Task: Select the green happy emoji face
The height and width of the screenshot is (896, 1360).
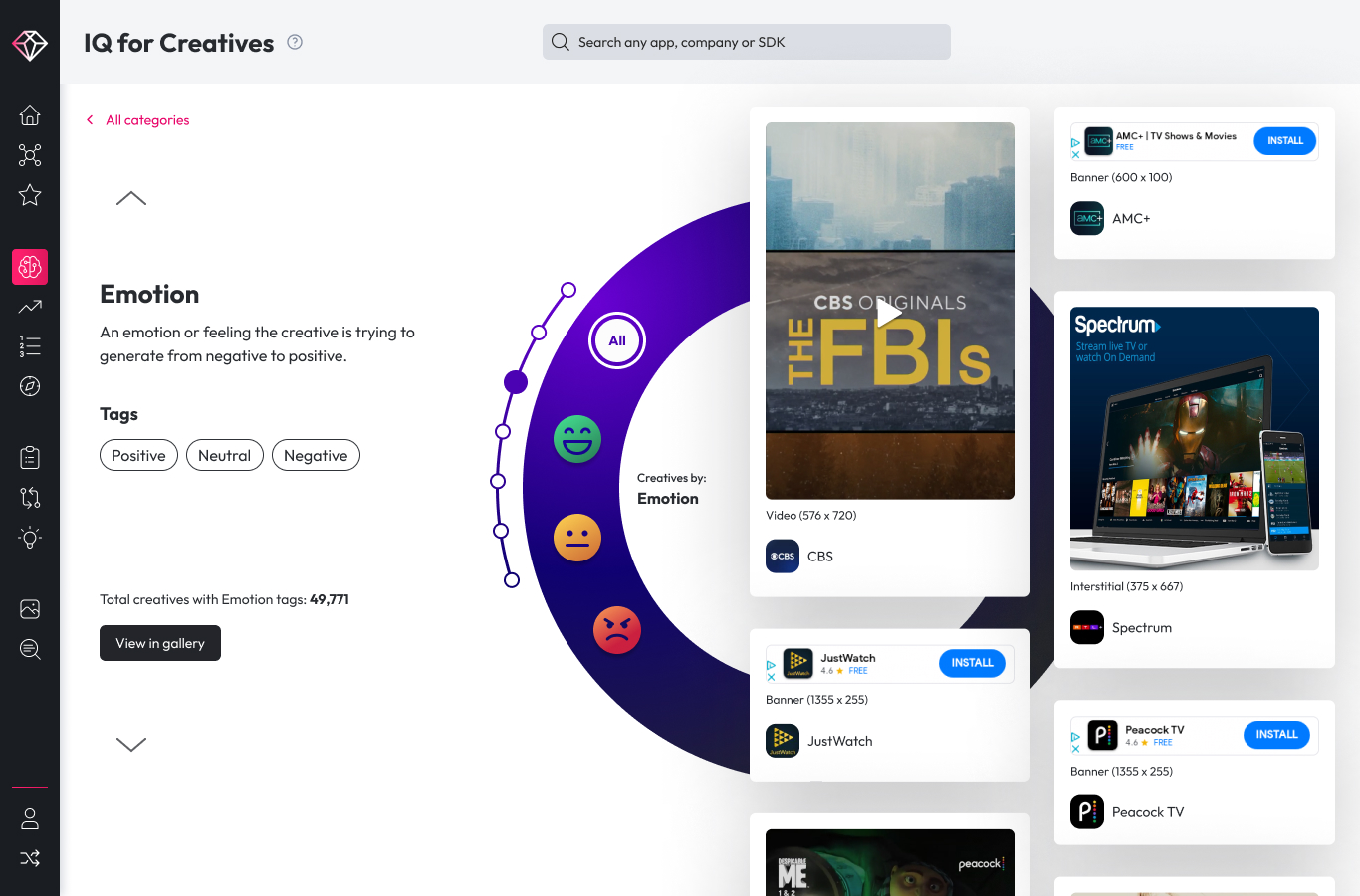Action: click(x=577, y=439)
